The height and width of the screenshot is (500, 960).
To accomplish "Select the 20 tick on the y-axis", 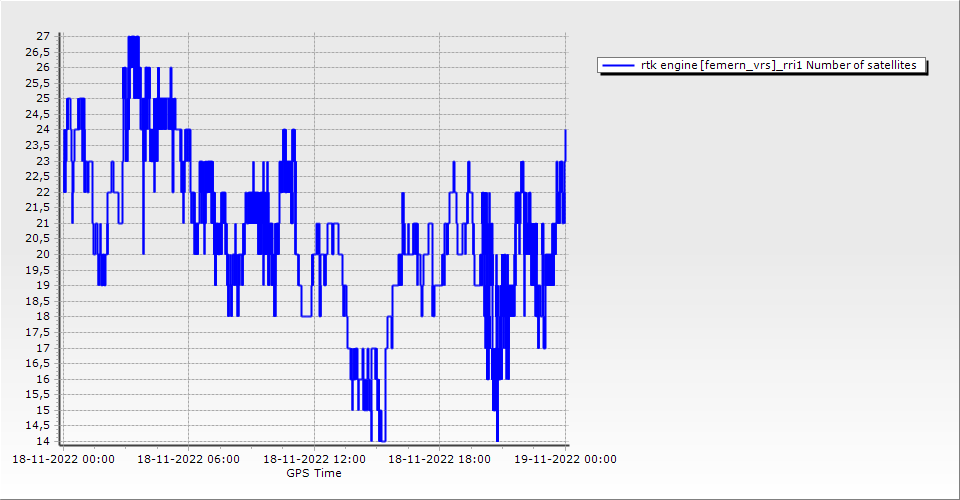I will tap(43, 254).
